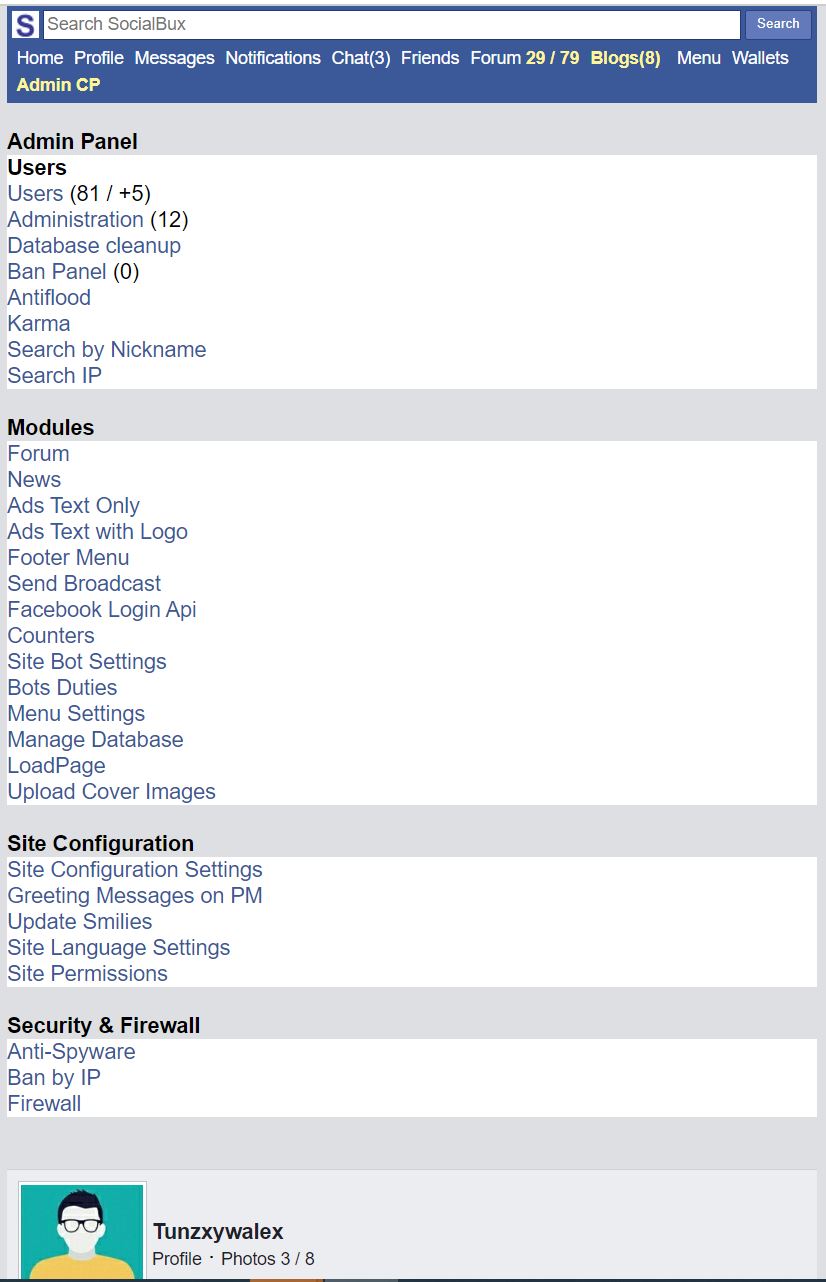Go to the Admin CP link
The height and width of the screenshot is (1282, 826).
(58, 85)
